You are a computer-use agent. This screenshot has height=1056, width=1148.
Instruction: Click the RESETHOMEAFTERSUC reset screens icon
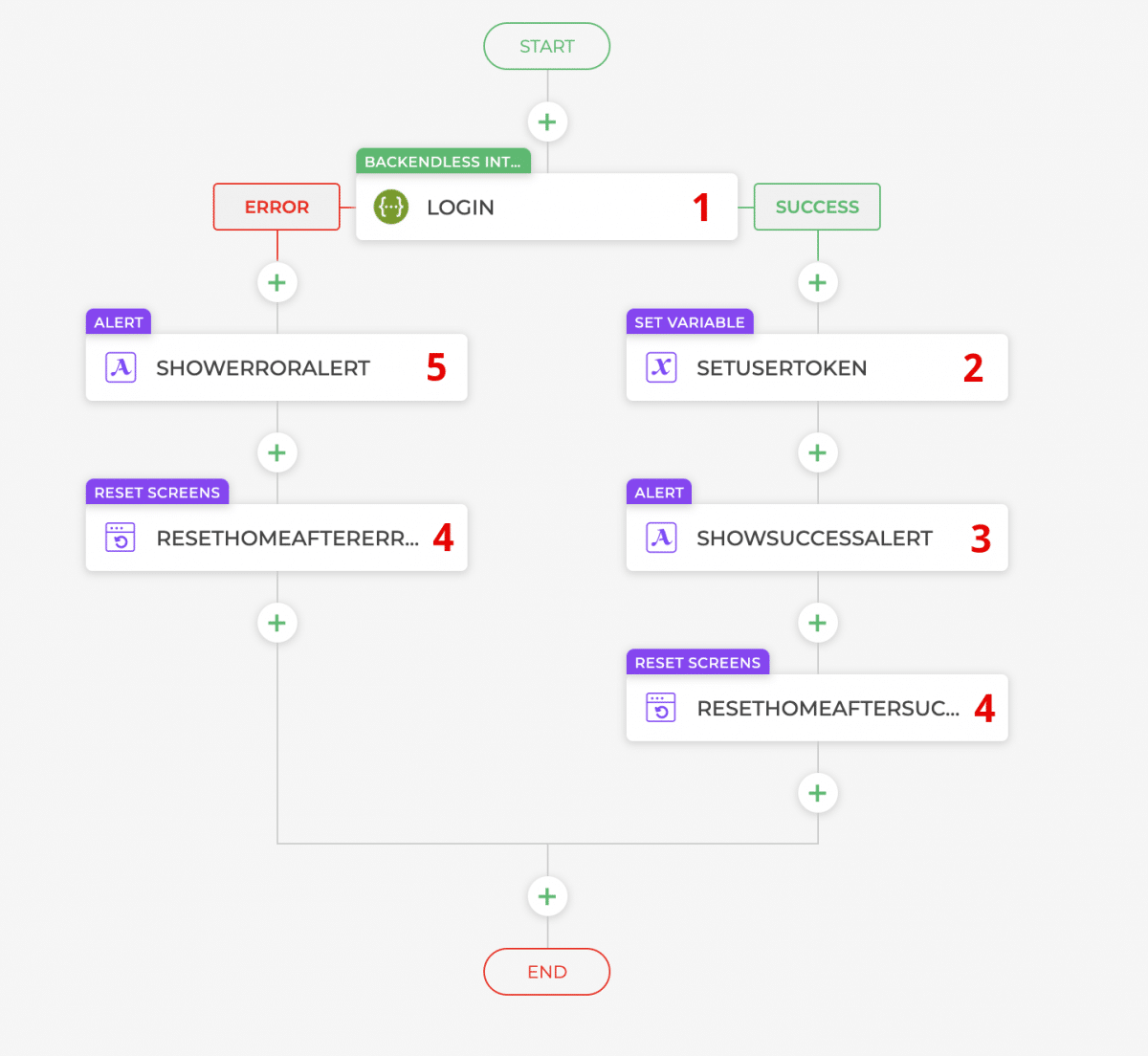tap(661, 708)
